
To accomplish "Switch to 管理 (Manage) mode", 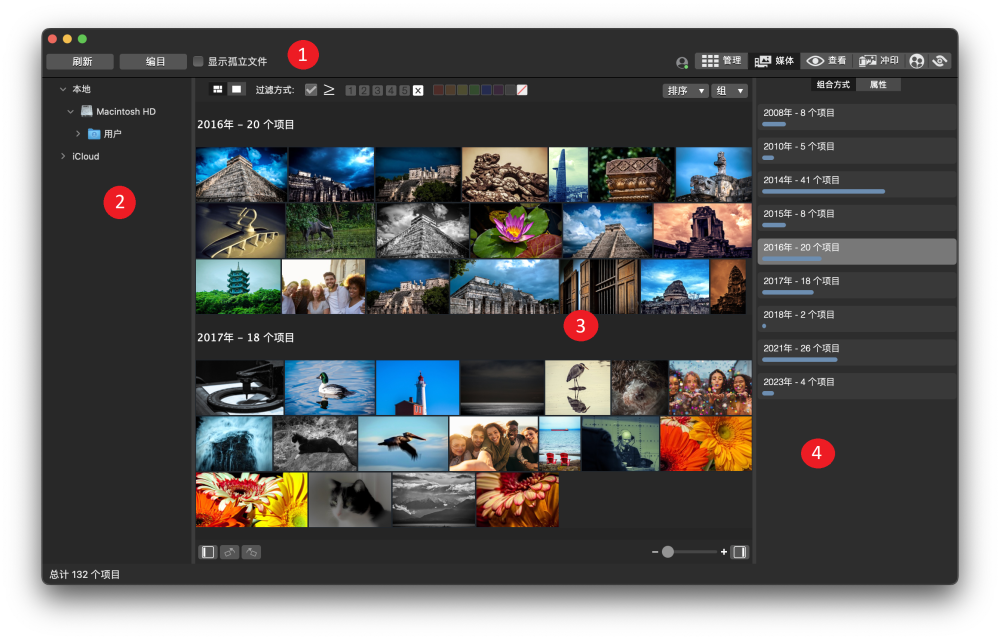I will point(721,61).
